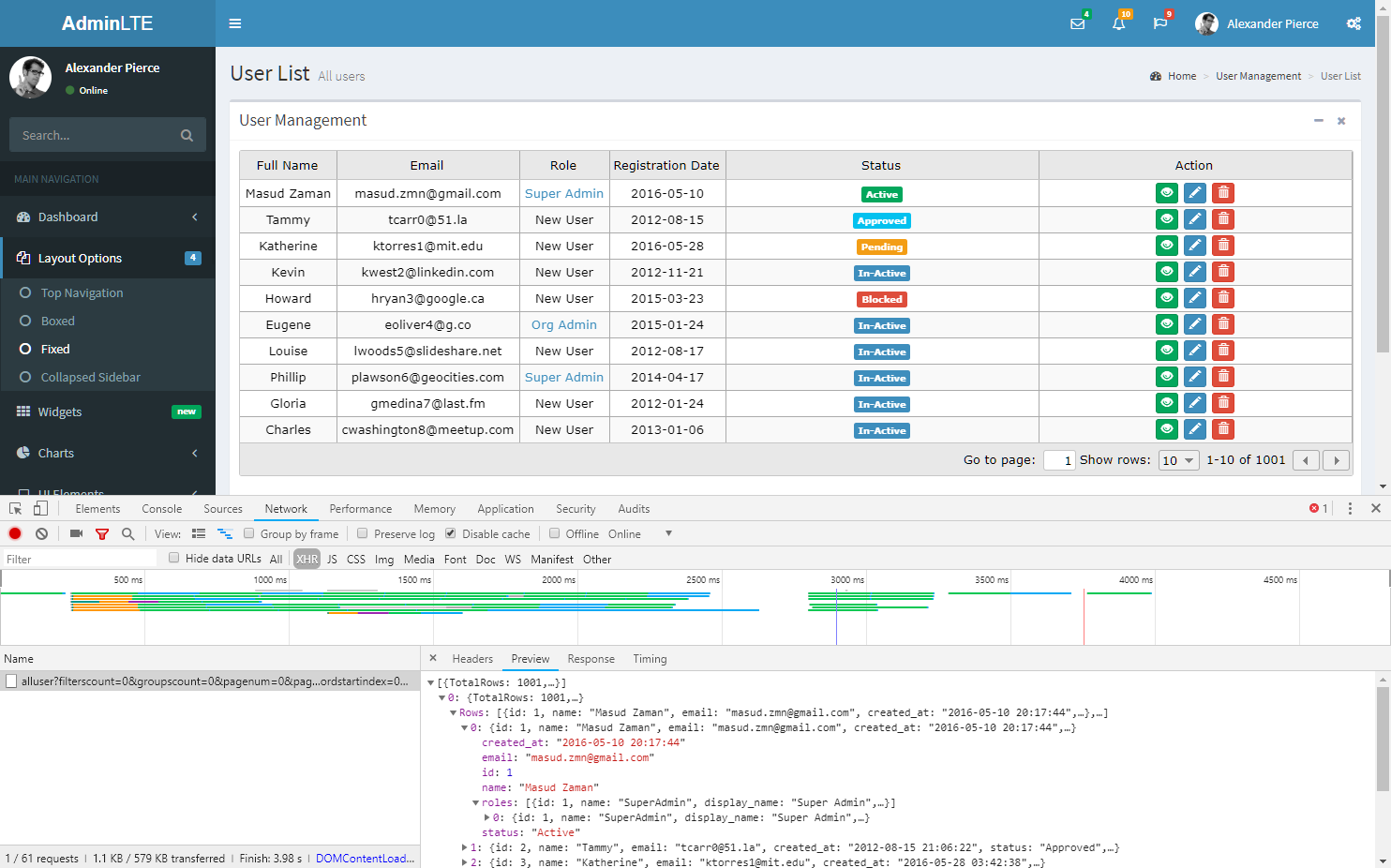The image size is (1391, 868).
Task: Switch to the Console tab in DevTools
Action: tap(161, 509)
